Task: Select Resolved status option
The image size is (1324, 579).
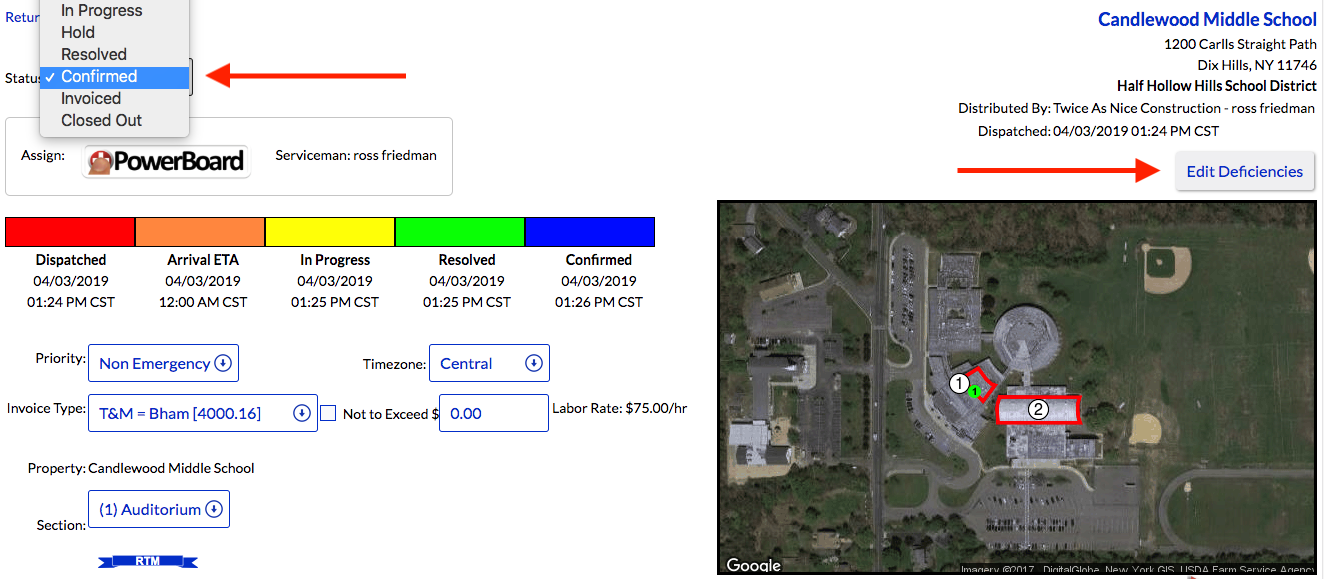Action: [x=94, y=55]
